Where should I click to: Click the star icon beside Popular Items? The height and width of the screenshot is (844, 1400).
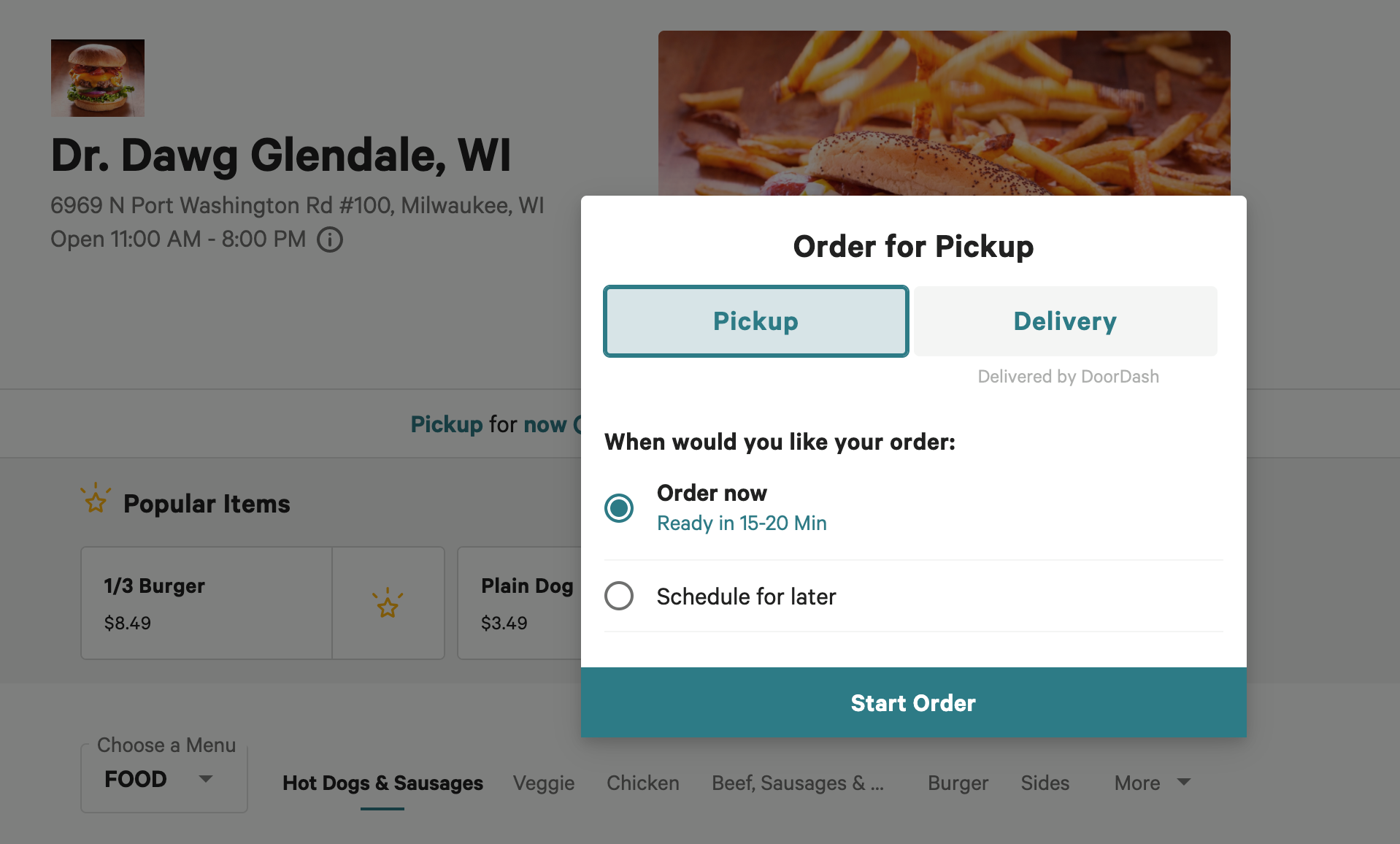point(96,499)
